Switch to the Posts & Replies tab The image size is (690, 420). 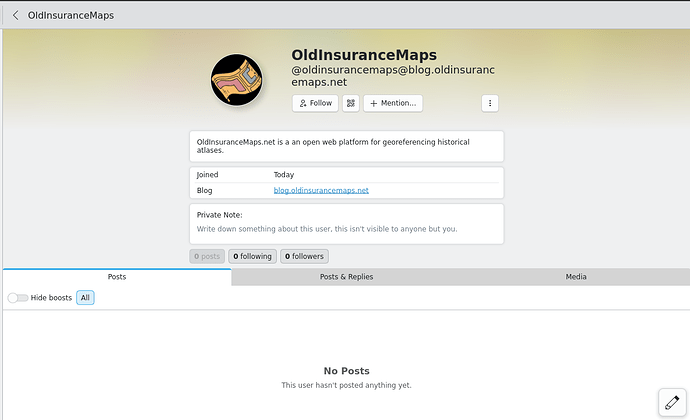pyautogui.click(x=346, y=277)
